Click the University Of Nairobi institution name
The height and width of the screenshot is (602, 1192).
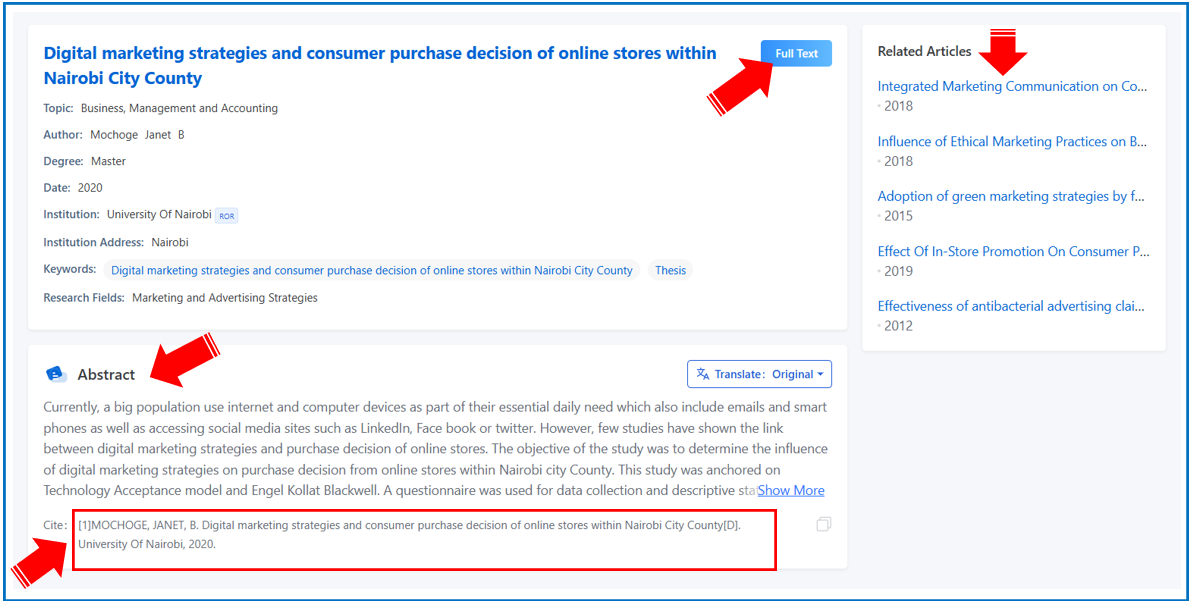159,215
